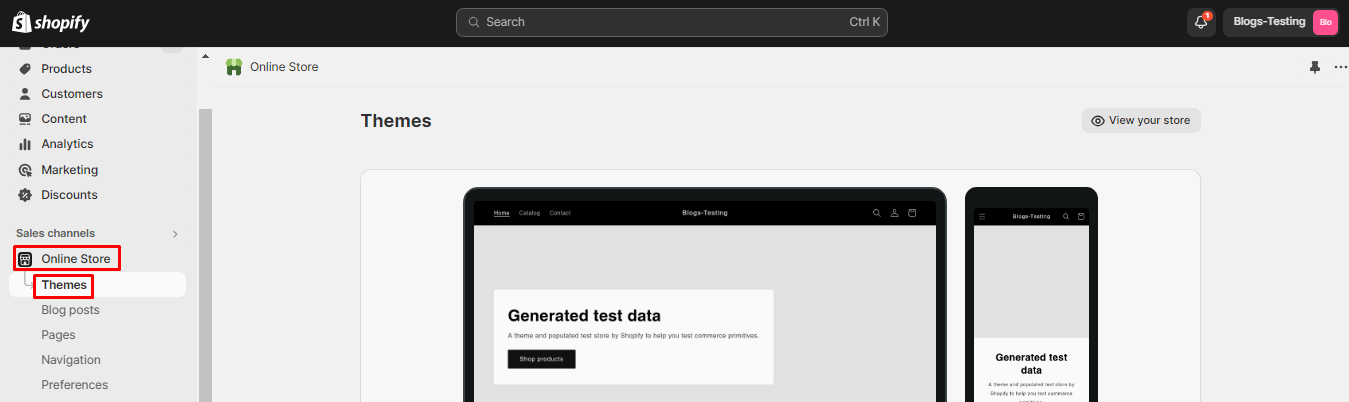This screenshot has width=1349, height=402.
Task: Click the sidebar scroll-up arrow
Action: pyautogui.click(x=205, y=56)
